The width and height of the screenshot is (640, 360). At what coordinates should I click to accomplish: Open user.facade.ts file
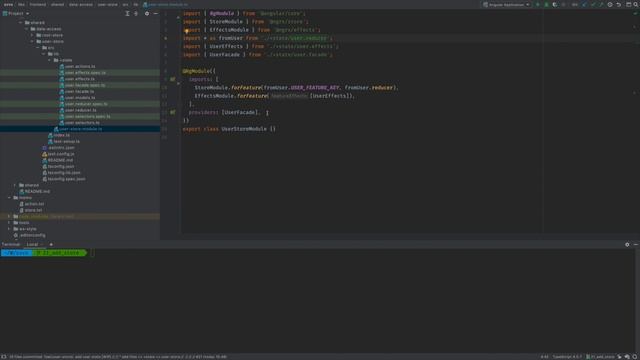(x=76, y=91)
